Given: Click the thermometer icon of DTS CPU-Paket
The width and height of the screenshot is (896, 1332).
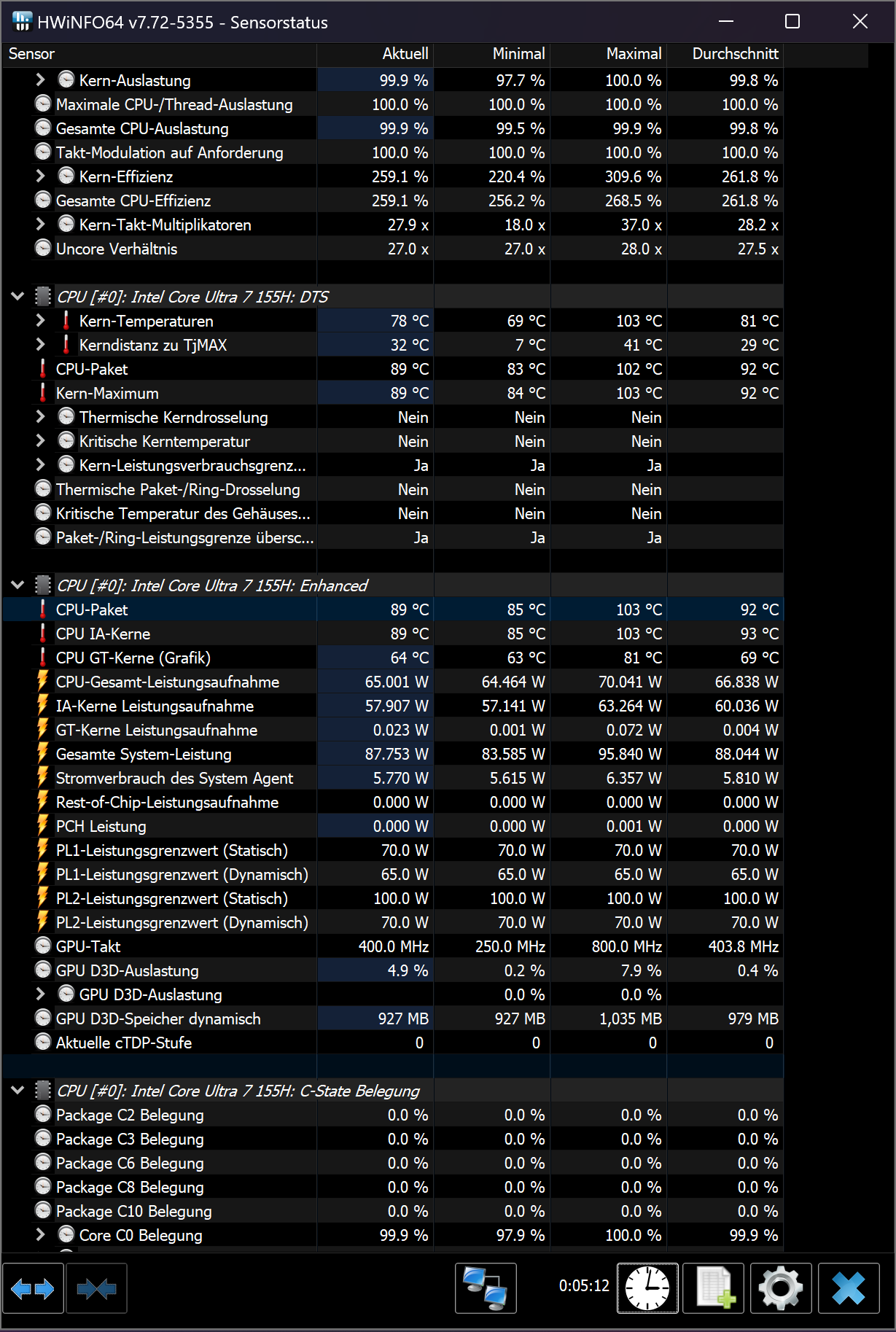Looking at the screenshot, I should coord(43,369).
